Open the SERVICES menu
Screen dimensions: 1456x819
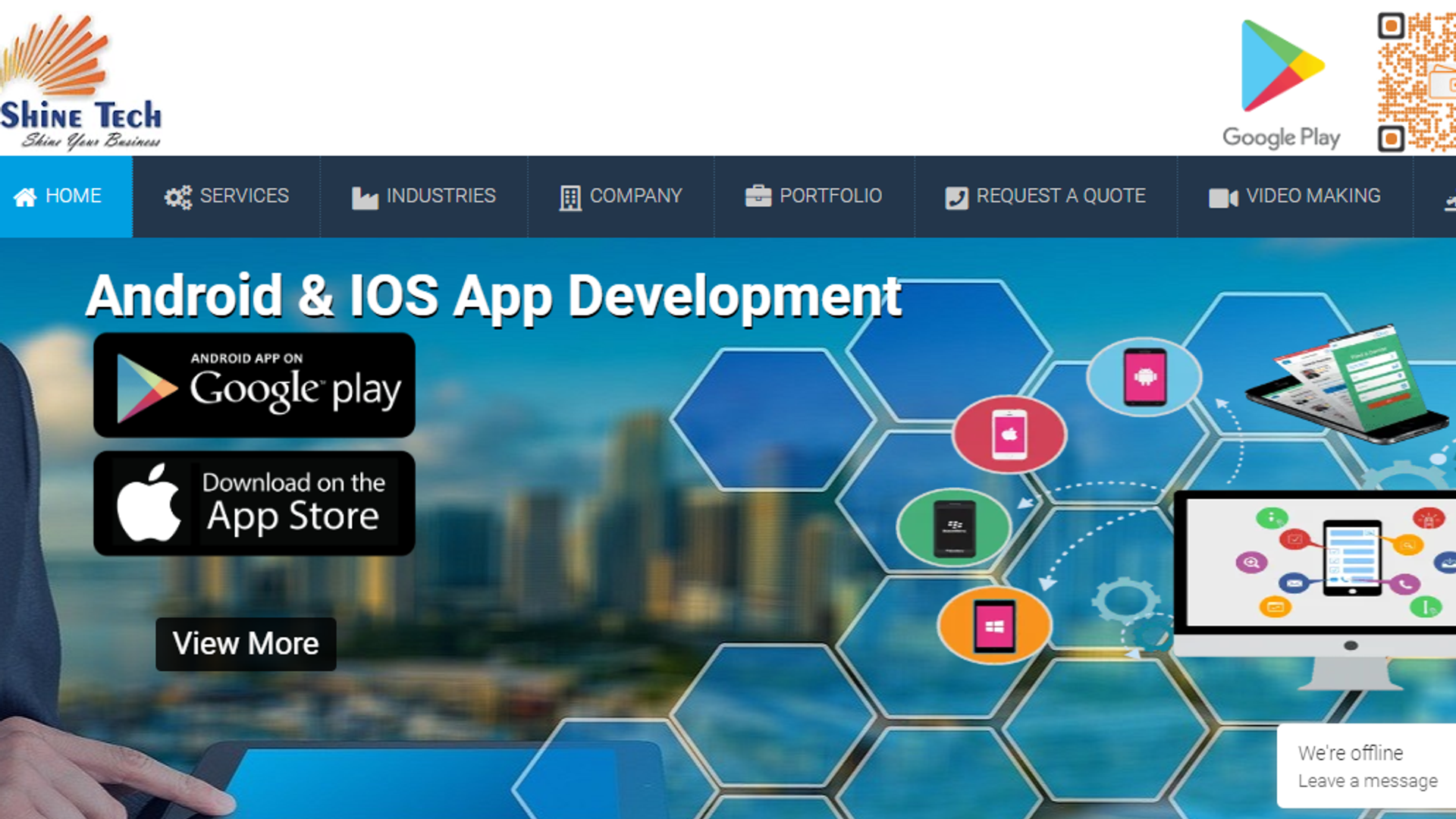coord(226,196)
